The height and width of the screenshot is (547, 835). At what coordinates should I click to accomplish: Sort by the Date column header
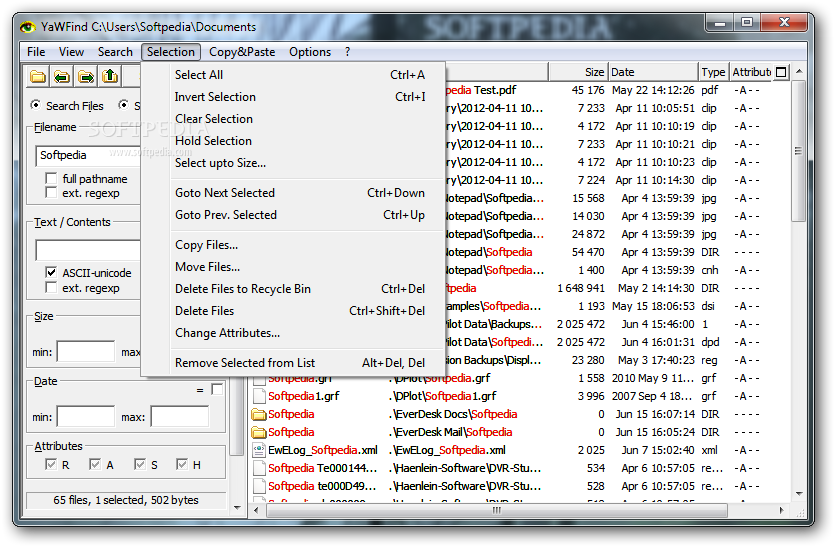653,72
